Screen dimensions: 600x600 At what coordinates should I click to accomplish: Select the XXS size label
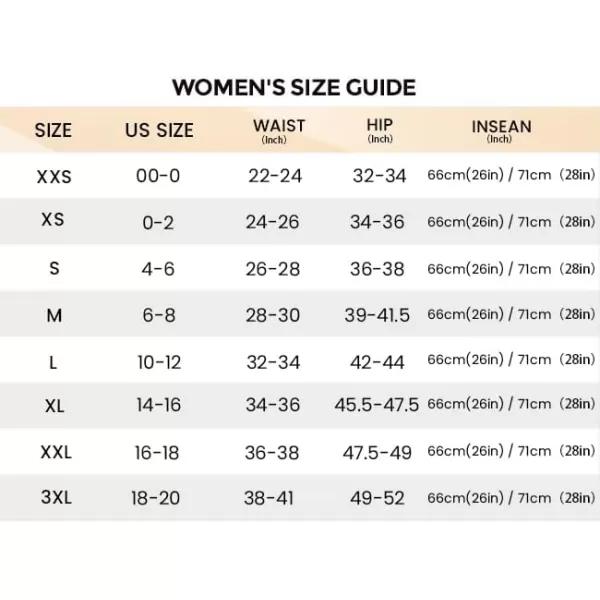pos(53,177)
